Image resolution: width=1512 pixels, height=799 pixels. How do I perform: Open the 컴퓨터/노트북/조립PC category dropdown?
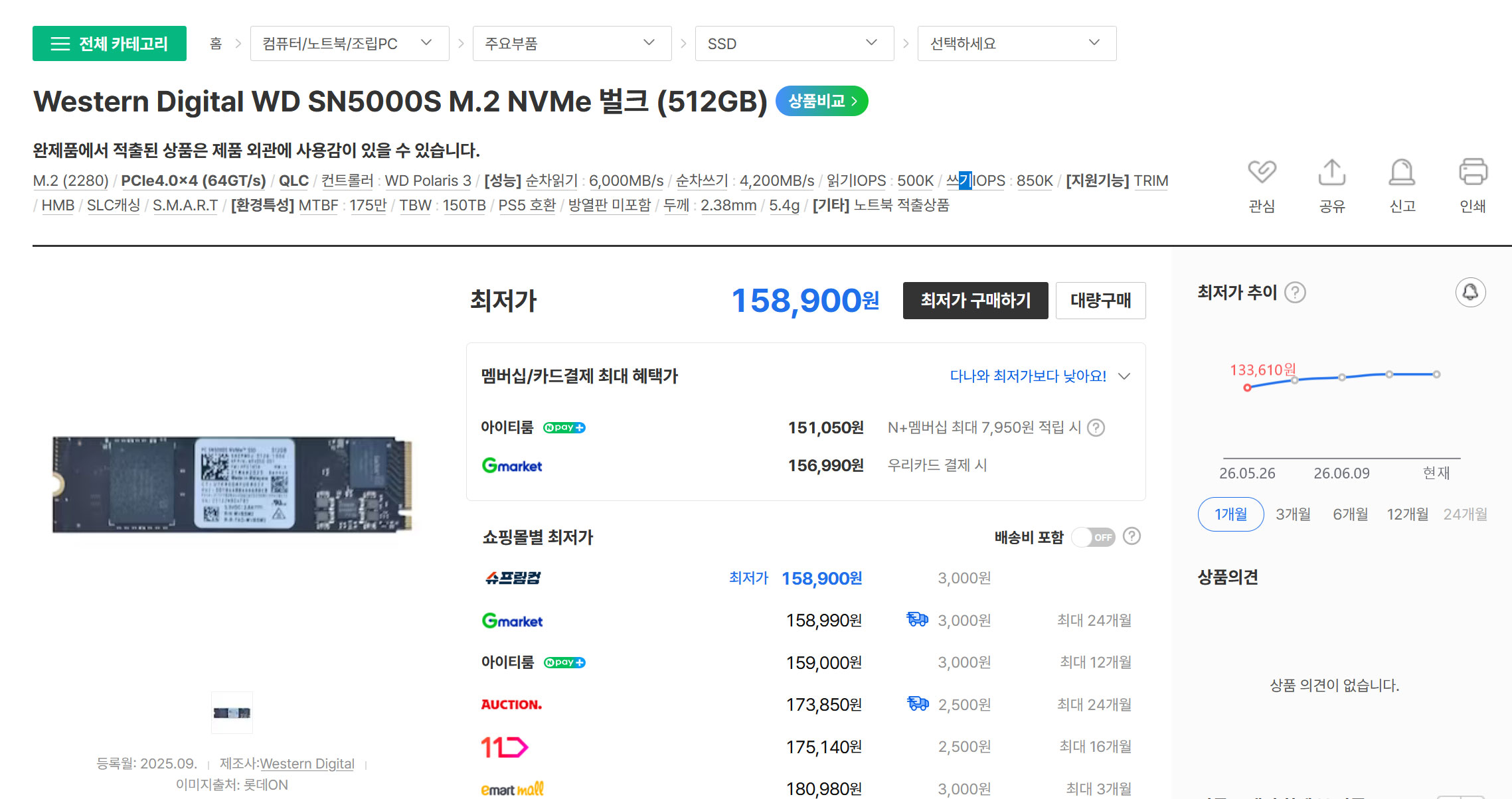[x=349, y=44]
